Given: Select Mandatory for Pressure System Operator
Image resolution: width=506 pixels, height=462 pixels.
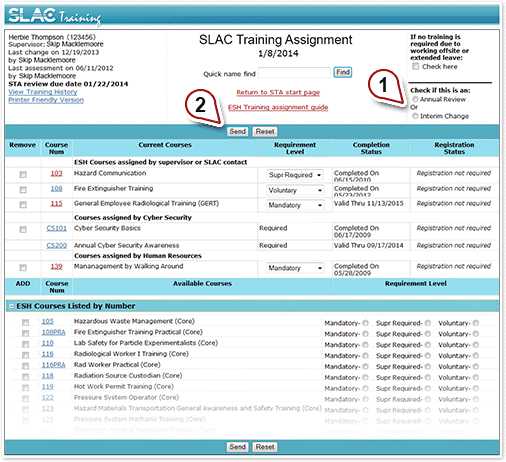Looking at the screenshot, I should (x=366, y=399).
